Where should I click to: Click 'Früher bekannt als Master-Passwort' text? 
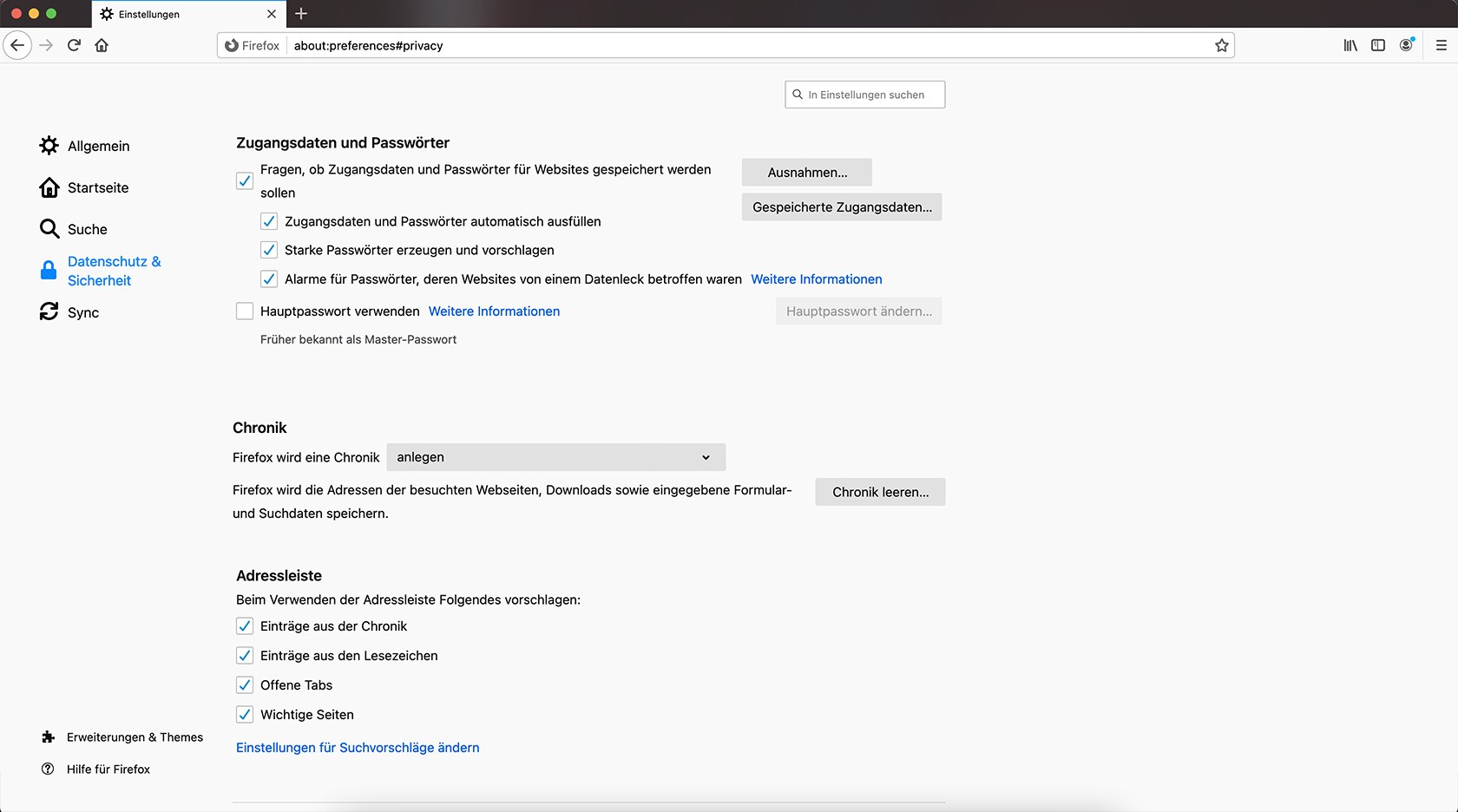pyautogui.click(x=358, y=339)
